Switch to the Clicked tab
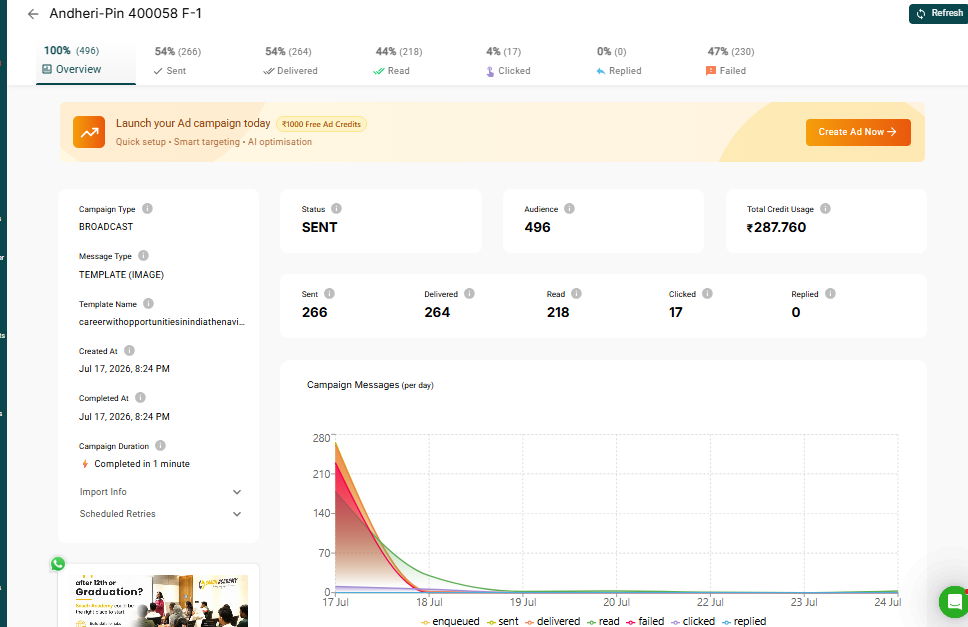This screenshot has width=968, height=627. point(508,61)
